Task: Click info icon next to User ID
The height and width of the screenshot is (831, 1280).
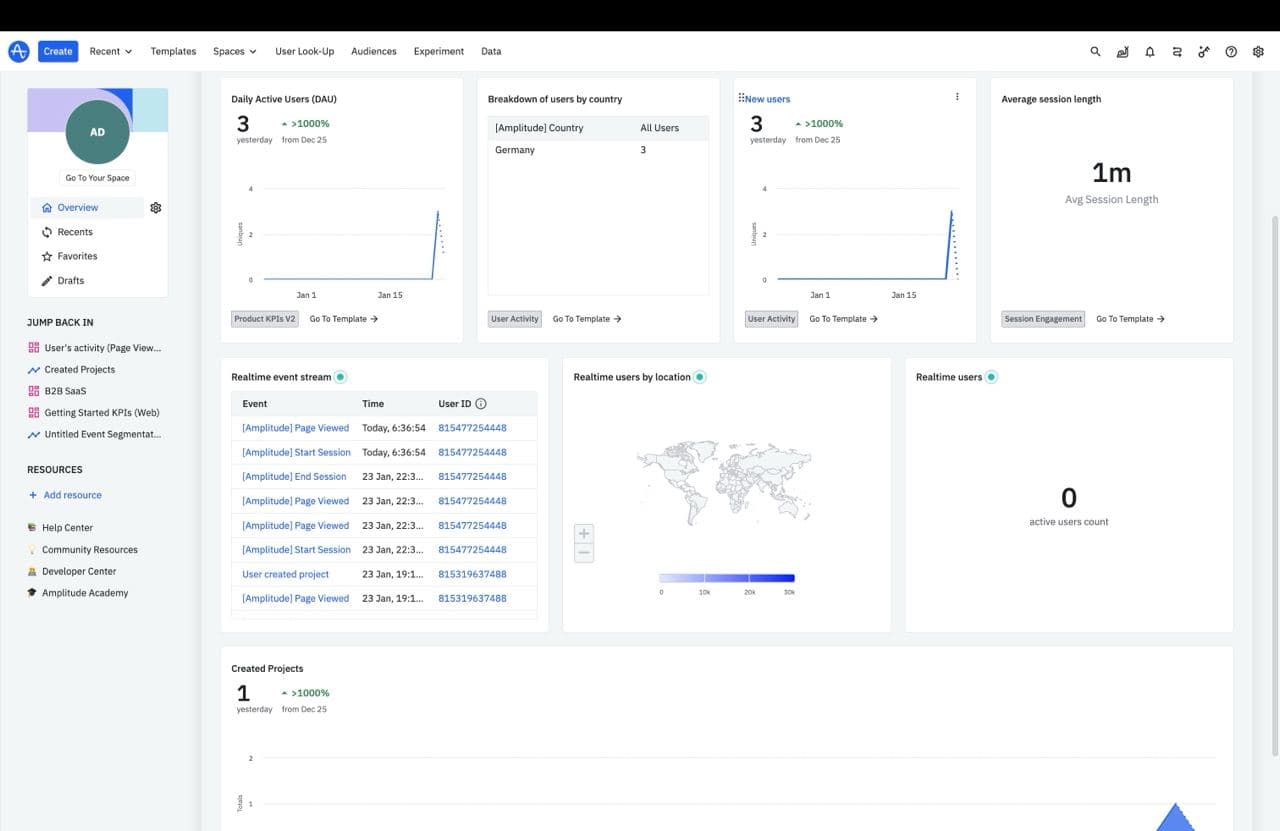Action: coord(481,404)
